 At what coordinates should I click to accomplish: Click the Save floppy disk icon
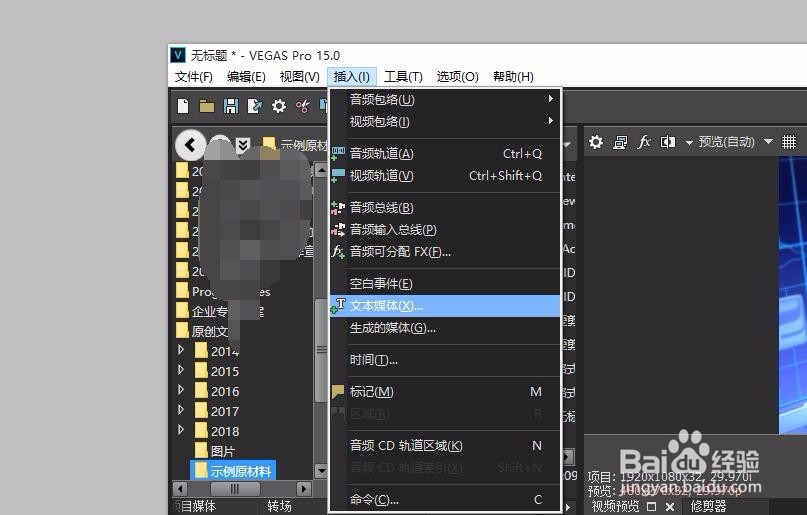231,106
